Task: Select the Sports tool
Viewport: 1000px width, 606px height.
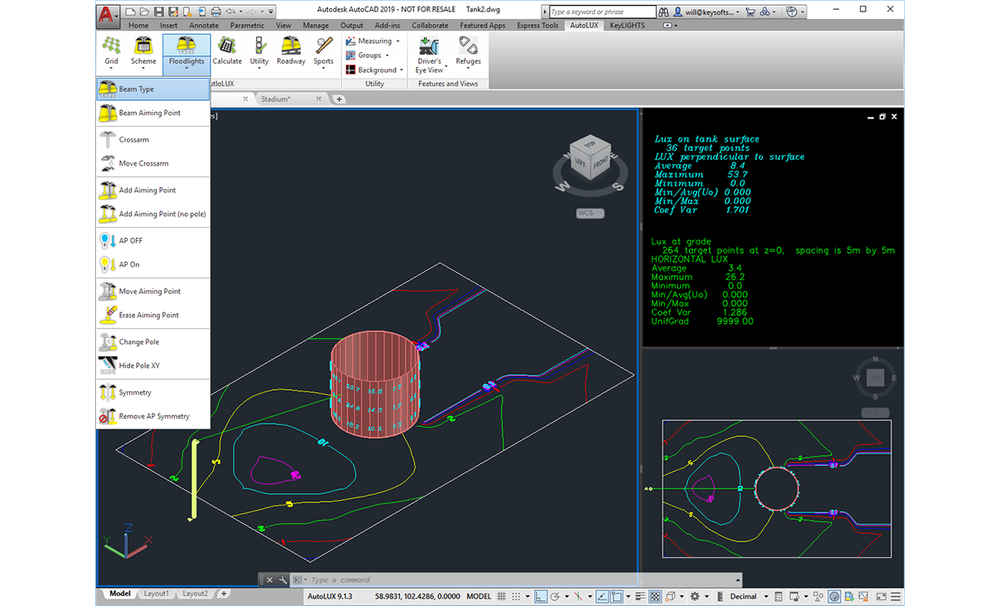Action: (323, 52)
